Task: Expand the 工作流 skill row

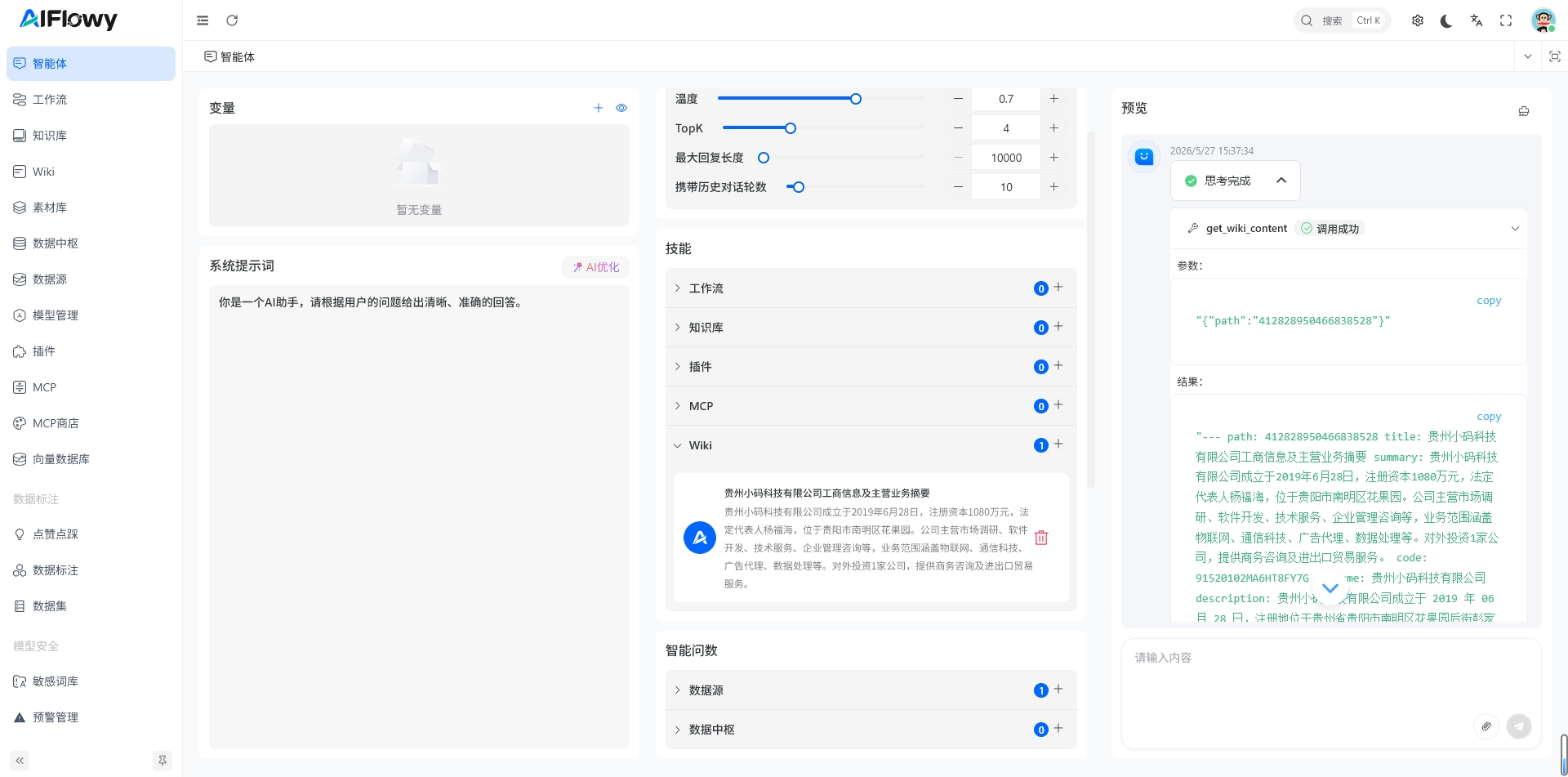Action: point(871,288)
